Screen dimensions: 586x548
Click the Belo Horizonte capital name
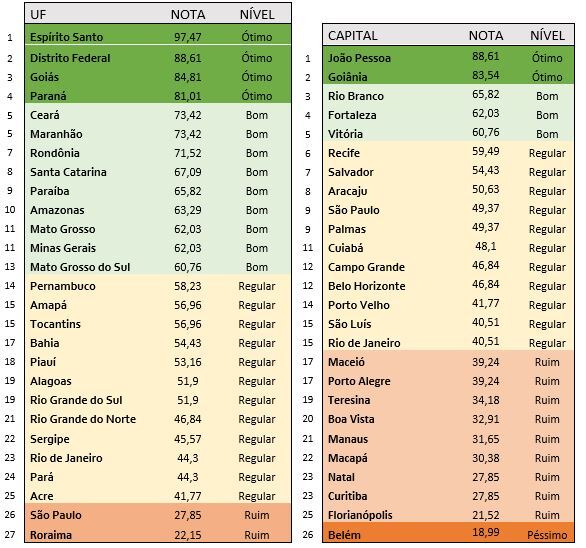pyautogui.click(x=367, y=286)
